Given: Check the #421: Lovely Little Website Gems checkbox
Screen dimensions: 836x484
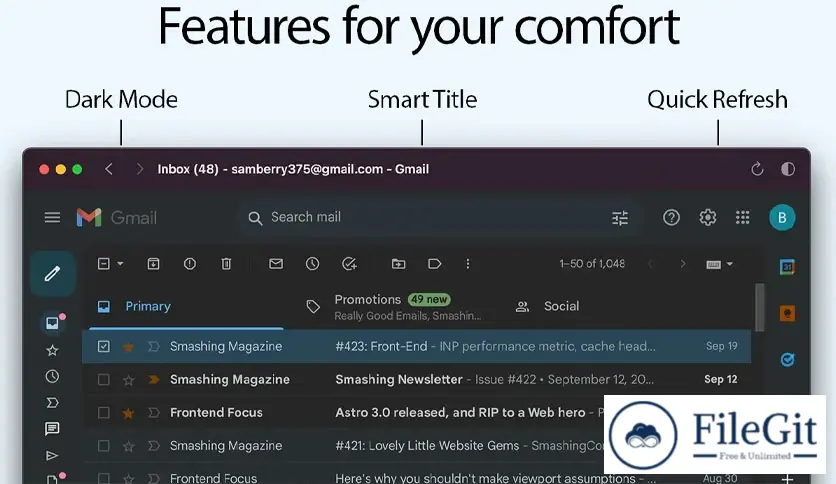Looking at the screenshot, I should [x=103, y=446].
